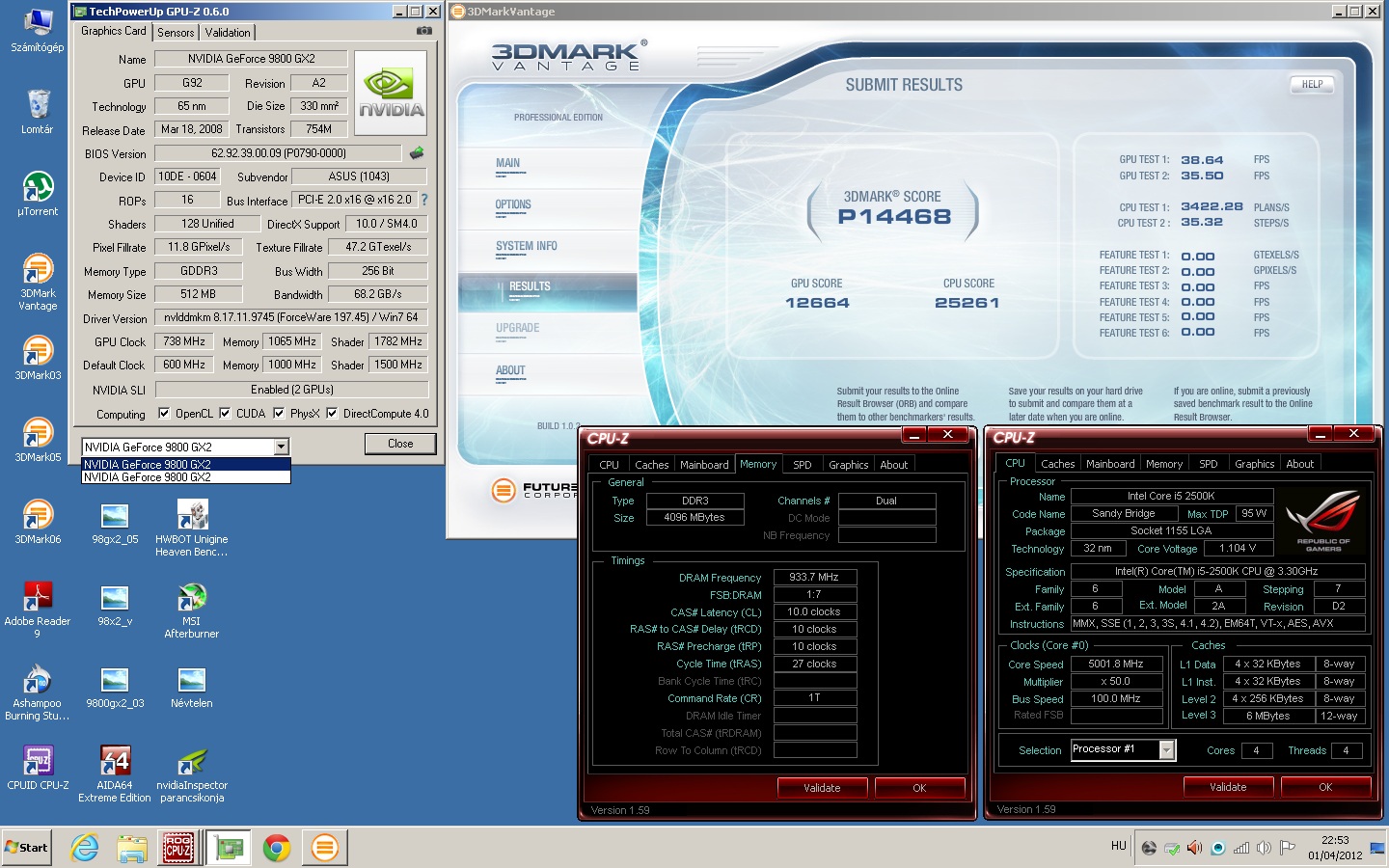Toggle the CUDA checkbox
This screenshot has width=1389, height=868.
(225, 413)
